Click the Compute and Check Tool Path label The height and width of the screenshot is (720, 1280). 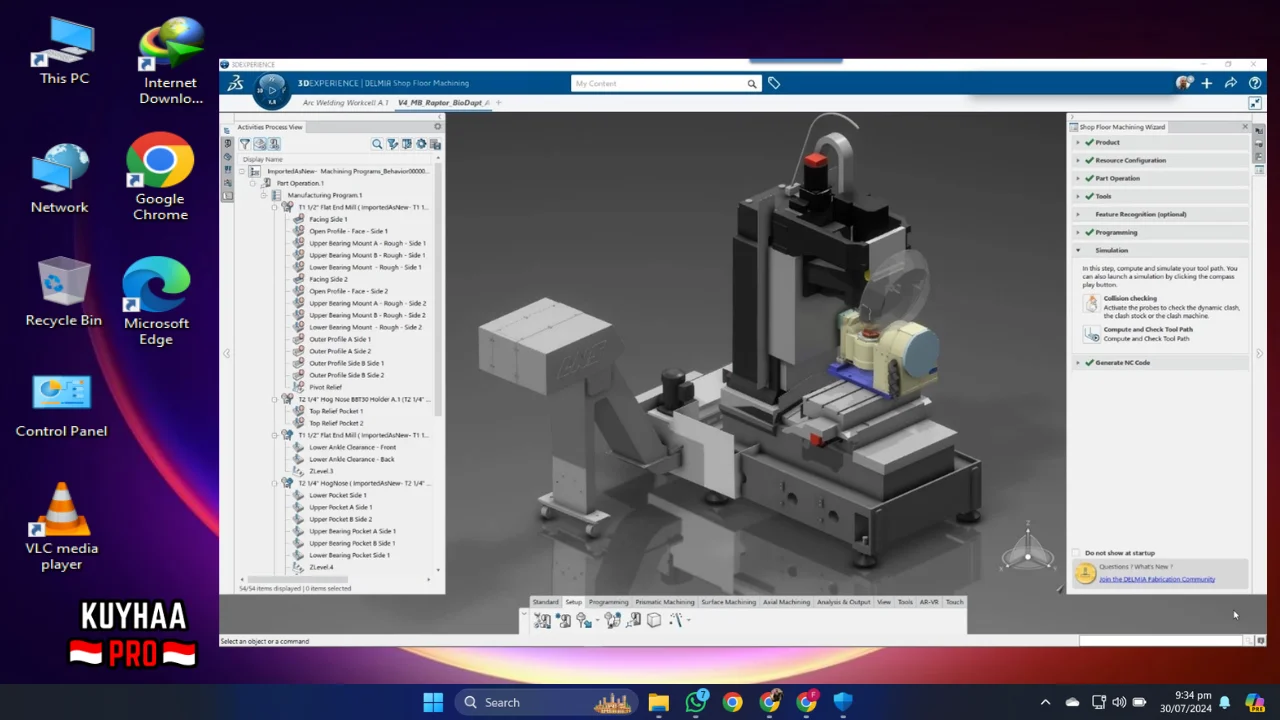click(1148, 329)
